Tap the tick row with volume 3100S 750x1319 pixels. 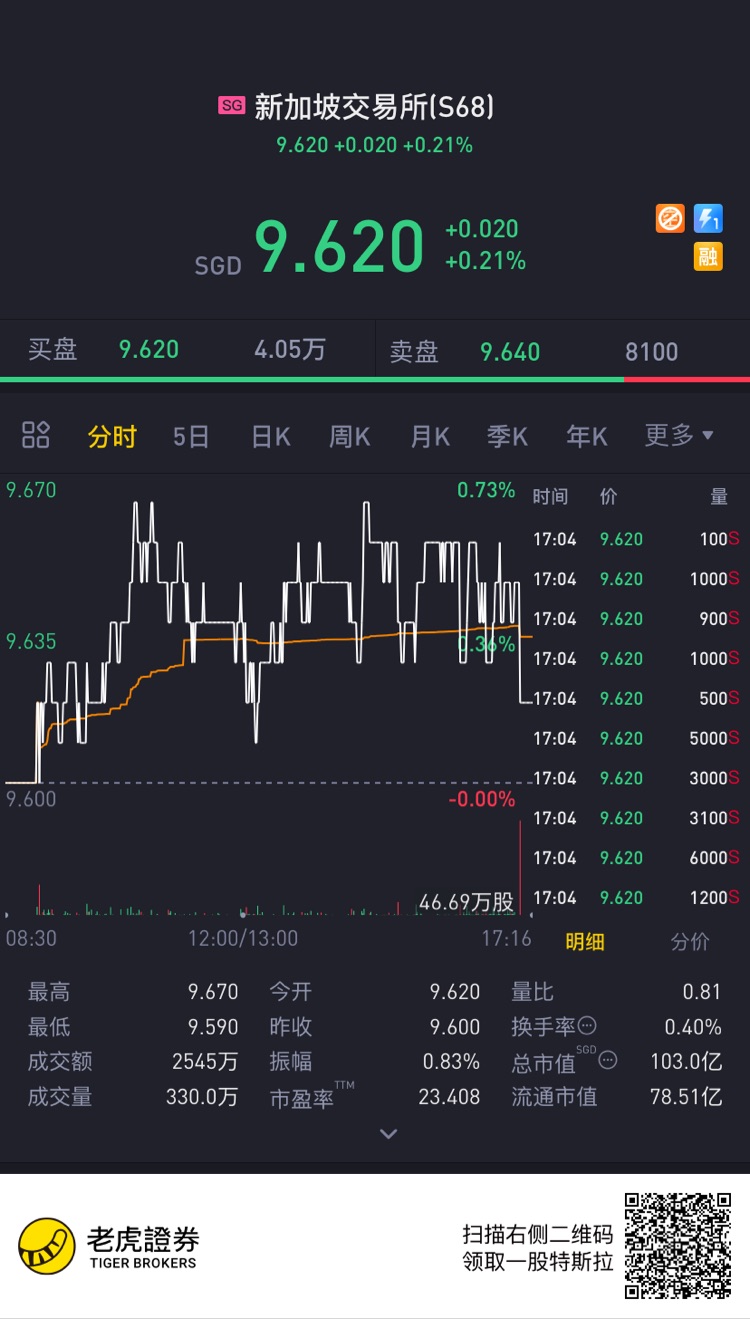[636, 818]
